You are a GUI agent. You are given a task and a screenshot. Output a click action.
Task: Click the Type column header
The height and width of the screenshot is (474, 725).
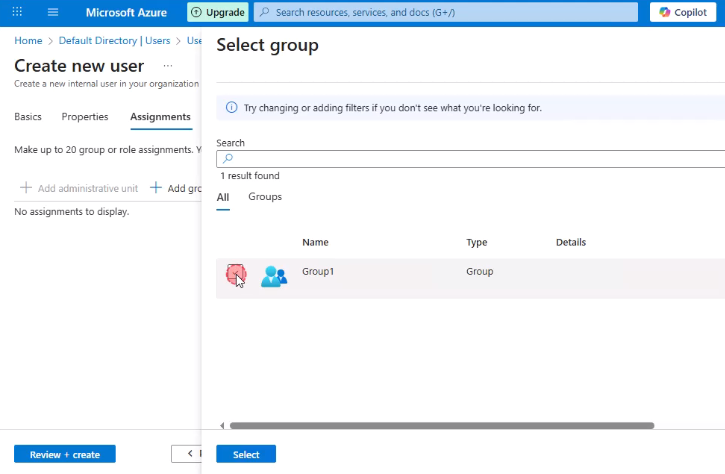pyautogui.click(x=477, y=242)
